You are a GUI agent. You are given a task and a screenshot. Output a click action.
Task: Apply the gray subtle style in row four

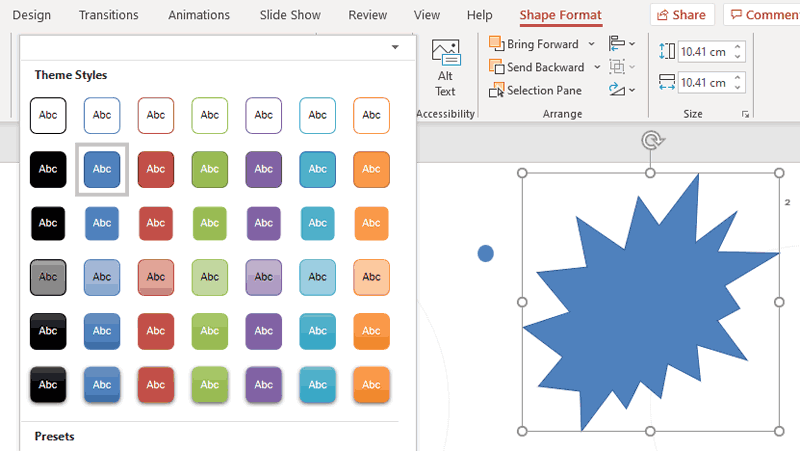point(48,278)
